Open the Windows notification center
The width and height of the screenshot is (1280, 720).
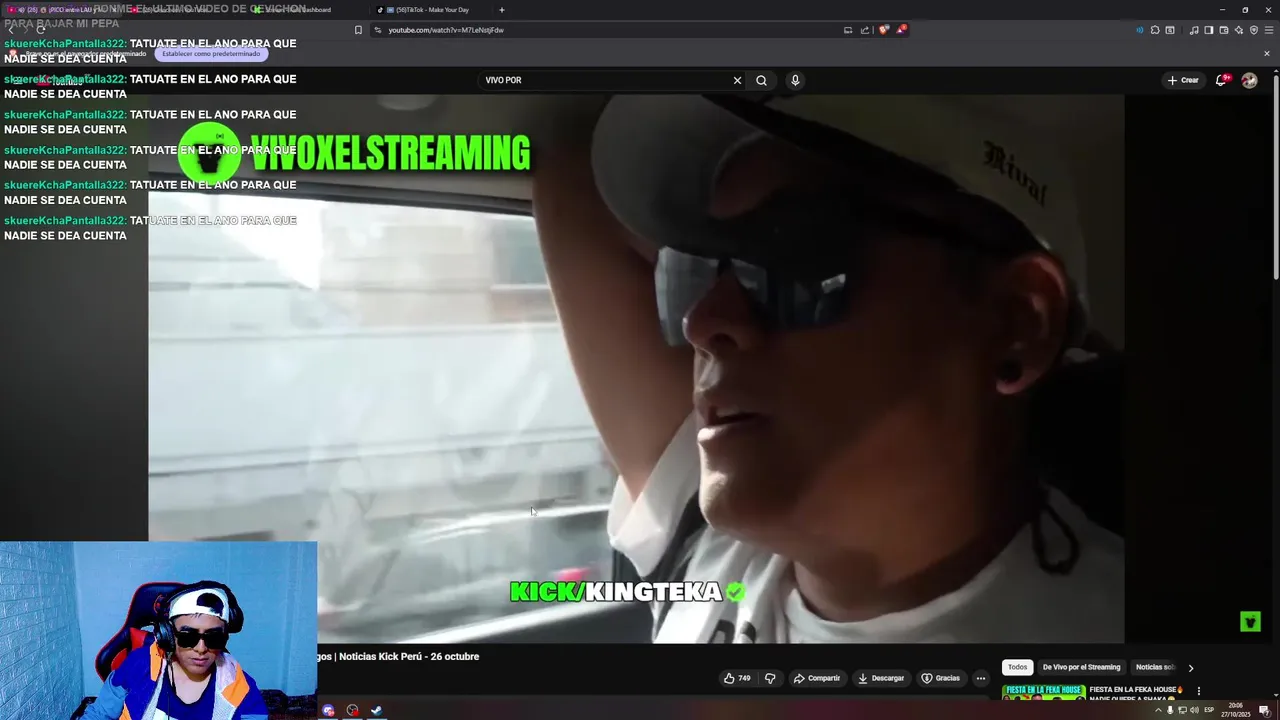[1264, 710]
